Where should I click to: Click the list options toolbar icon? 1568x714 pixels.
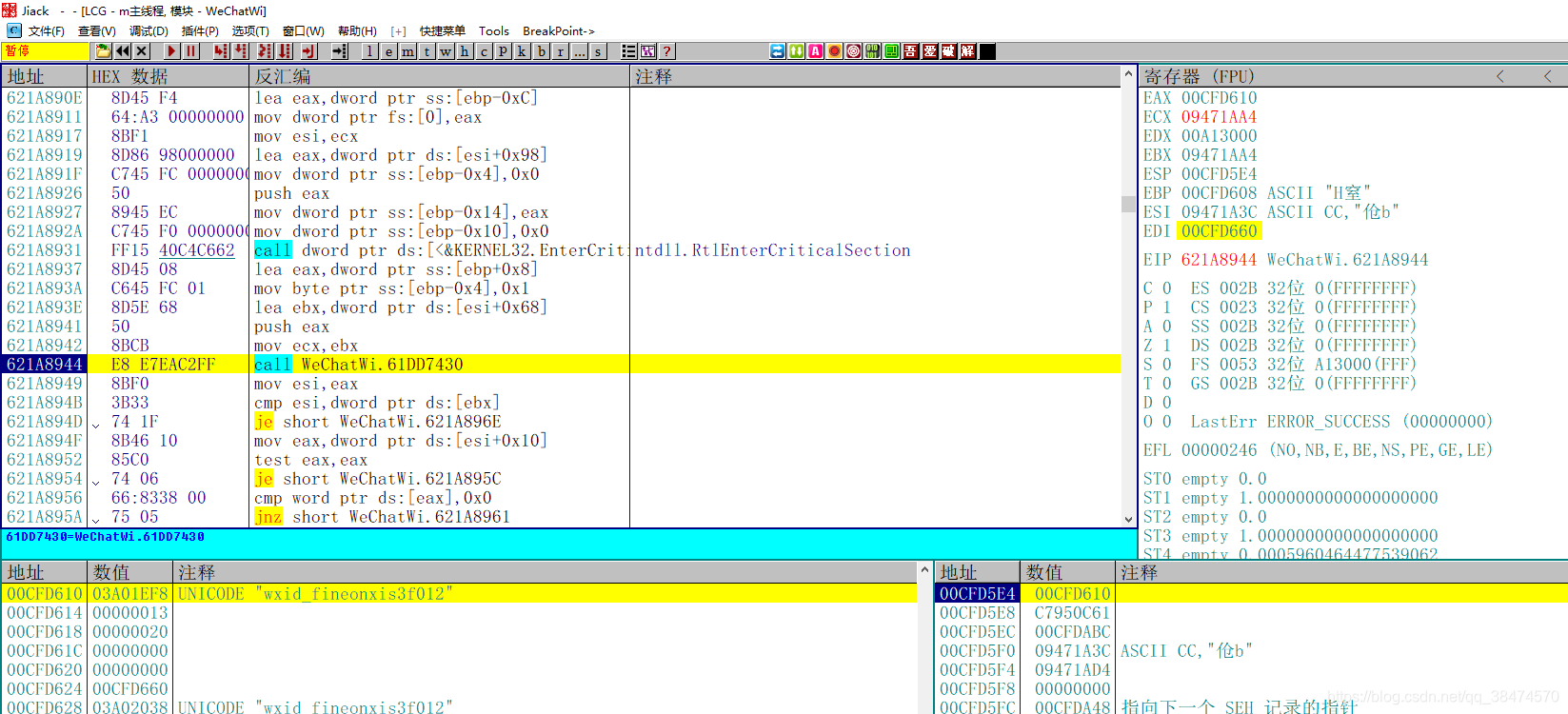[628, 51]
